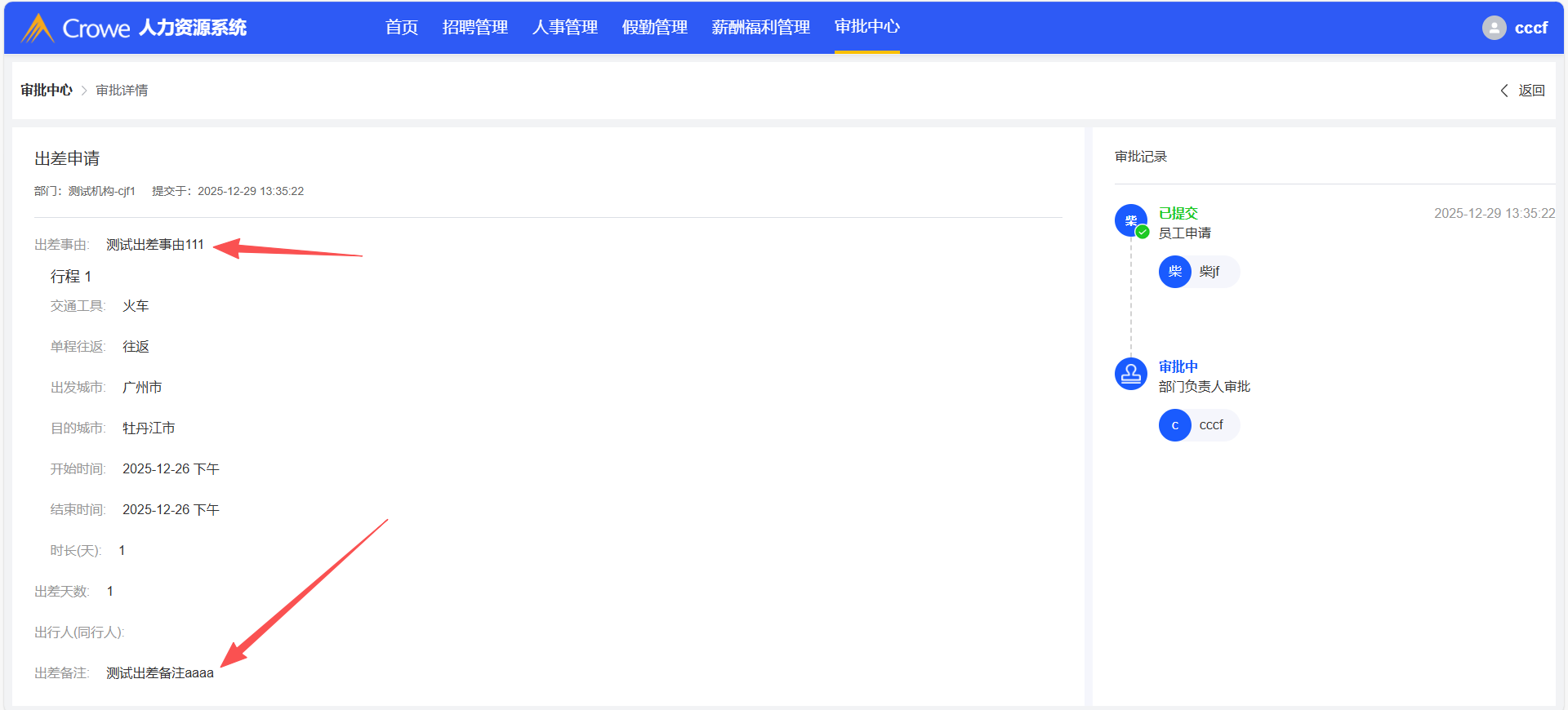Click the 审批中 stamp icon
Image resolution: width=1568 pixels, height=710 pixels.
[1131, 374]
